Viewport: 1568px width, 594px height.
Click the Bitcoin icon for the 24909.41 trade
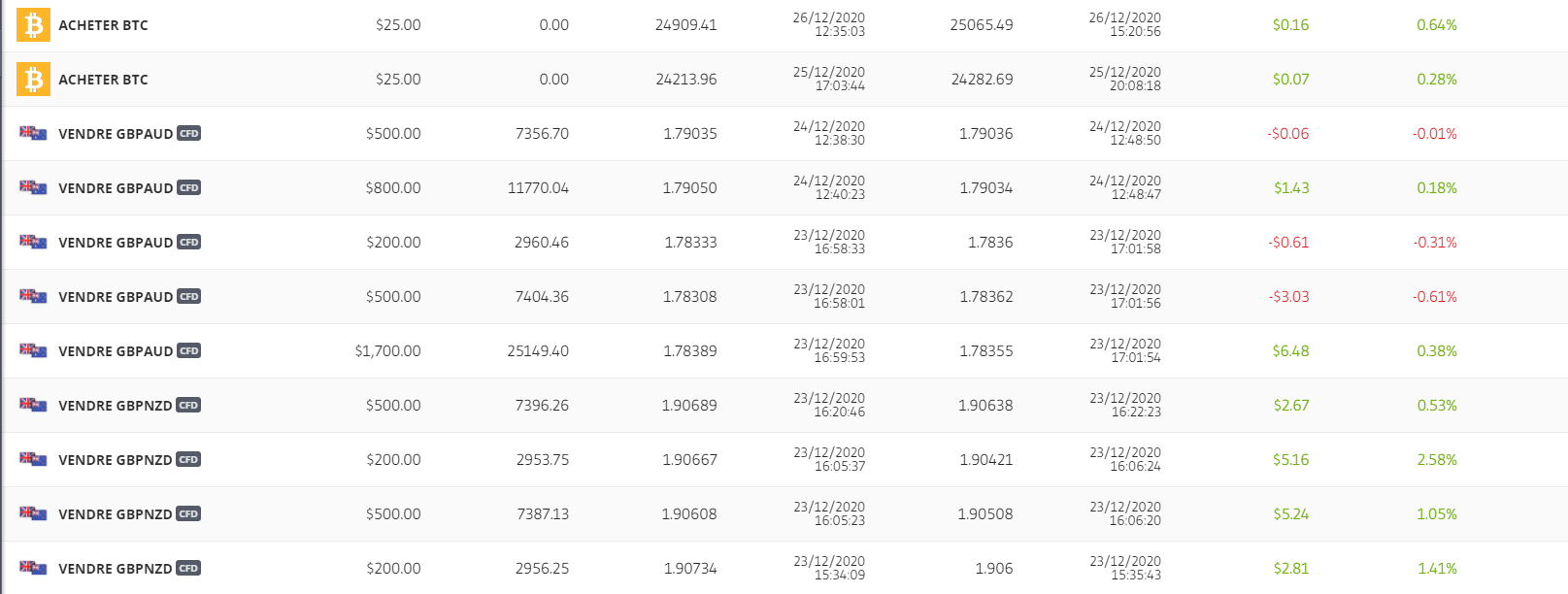click(33, 25)
